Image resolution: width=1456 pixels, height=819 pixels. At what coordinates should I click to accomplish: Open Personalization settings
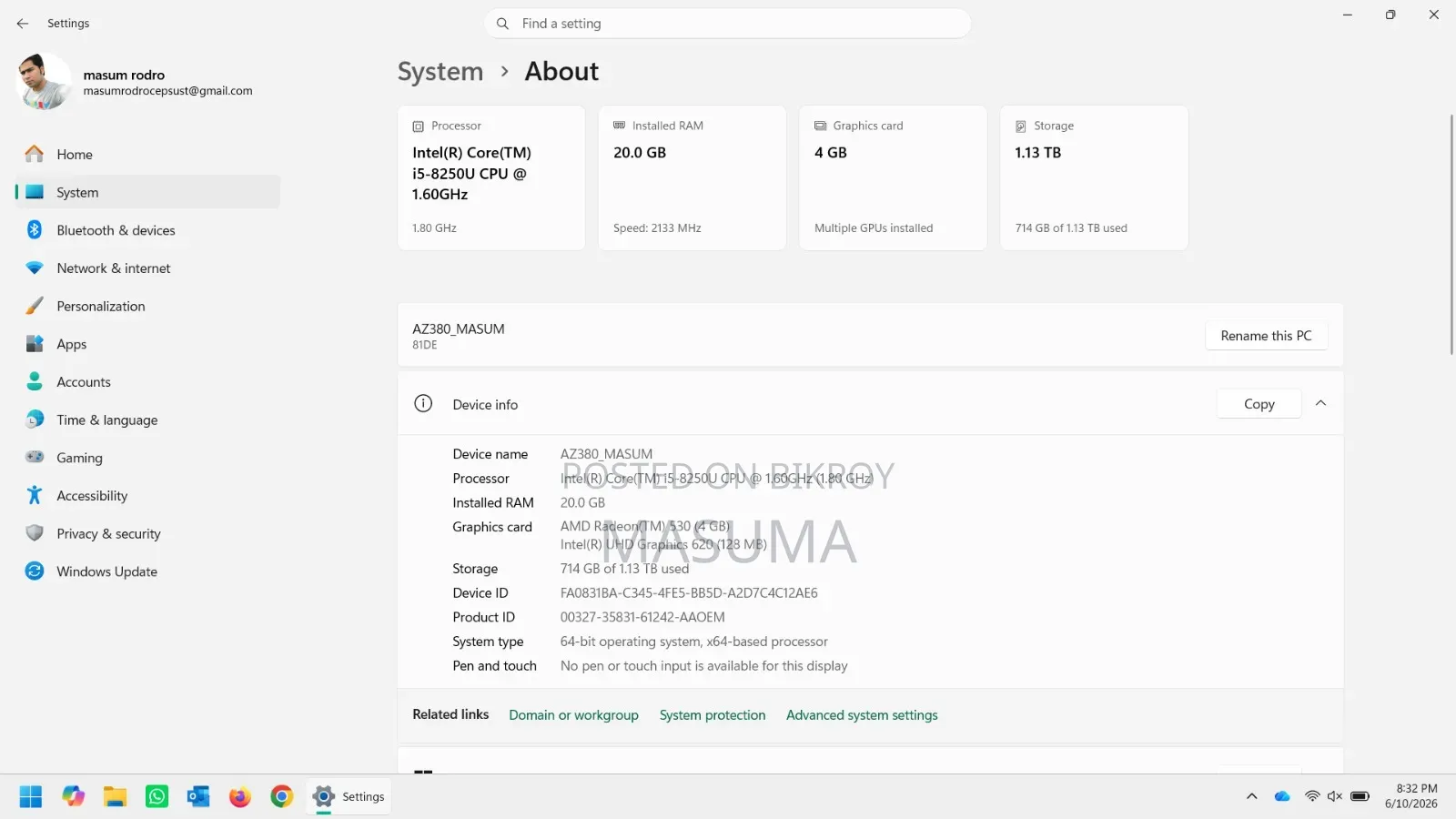pos(147,307)
